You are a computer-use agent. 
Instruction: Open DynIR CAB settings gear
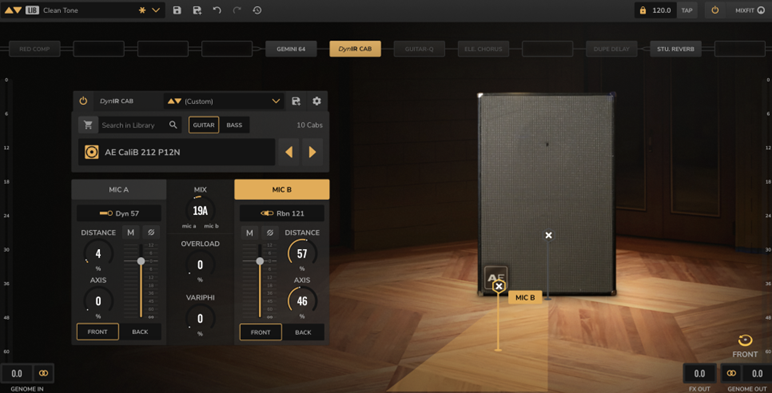317,101
